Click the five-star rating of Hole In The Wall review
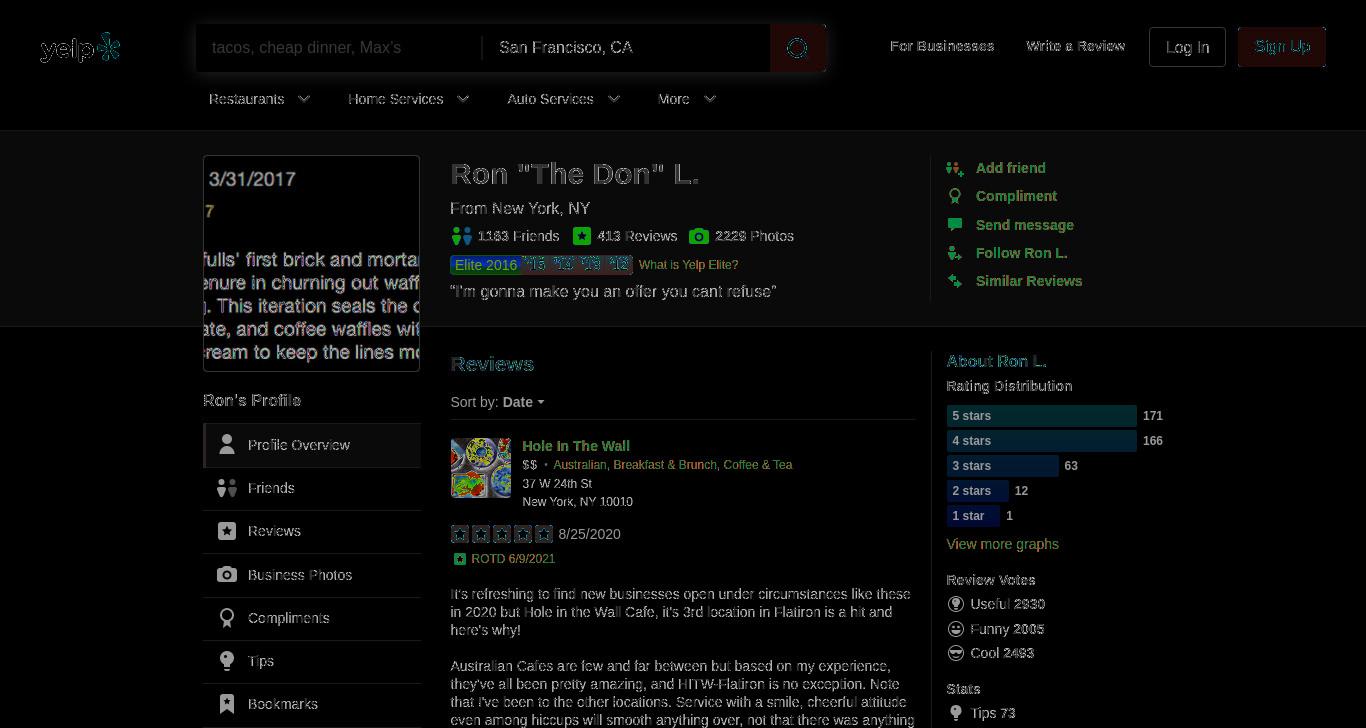 (x=502, y=534)
